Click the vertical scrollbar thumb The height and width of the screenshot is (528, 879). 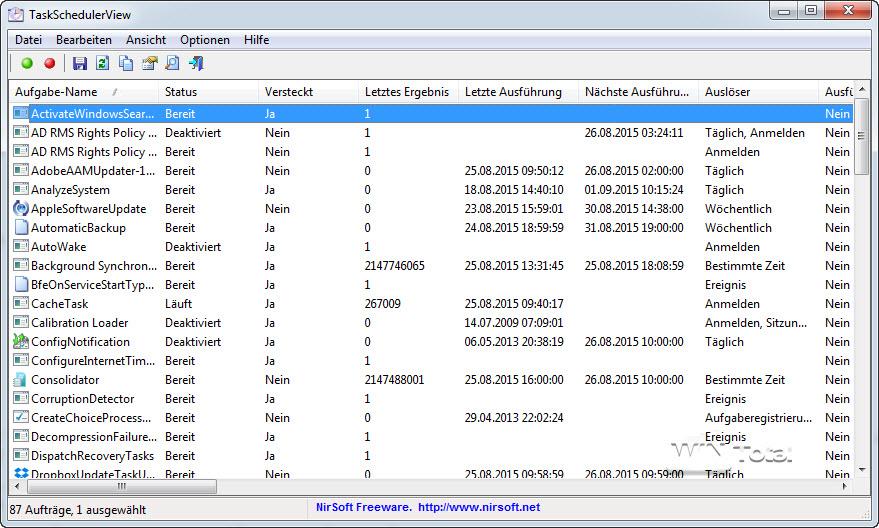[x=862, y=136]
